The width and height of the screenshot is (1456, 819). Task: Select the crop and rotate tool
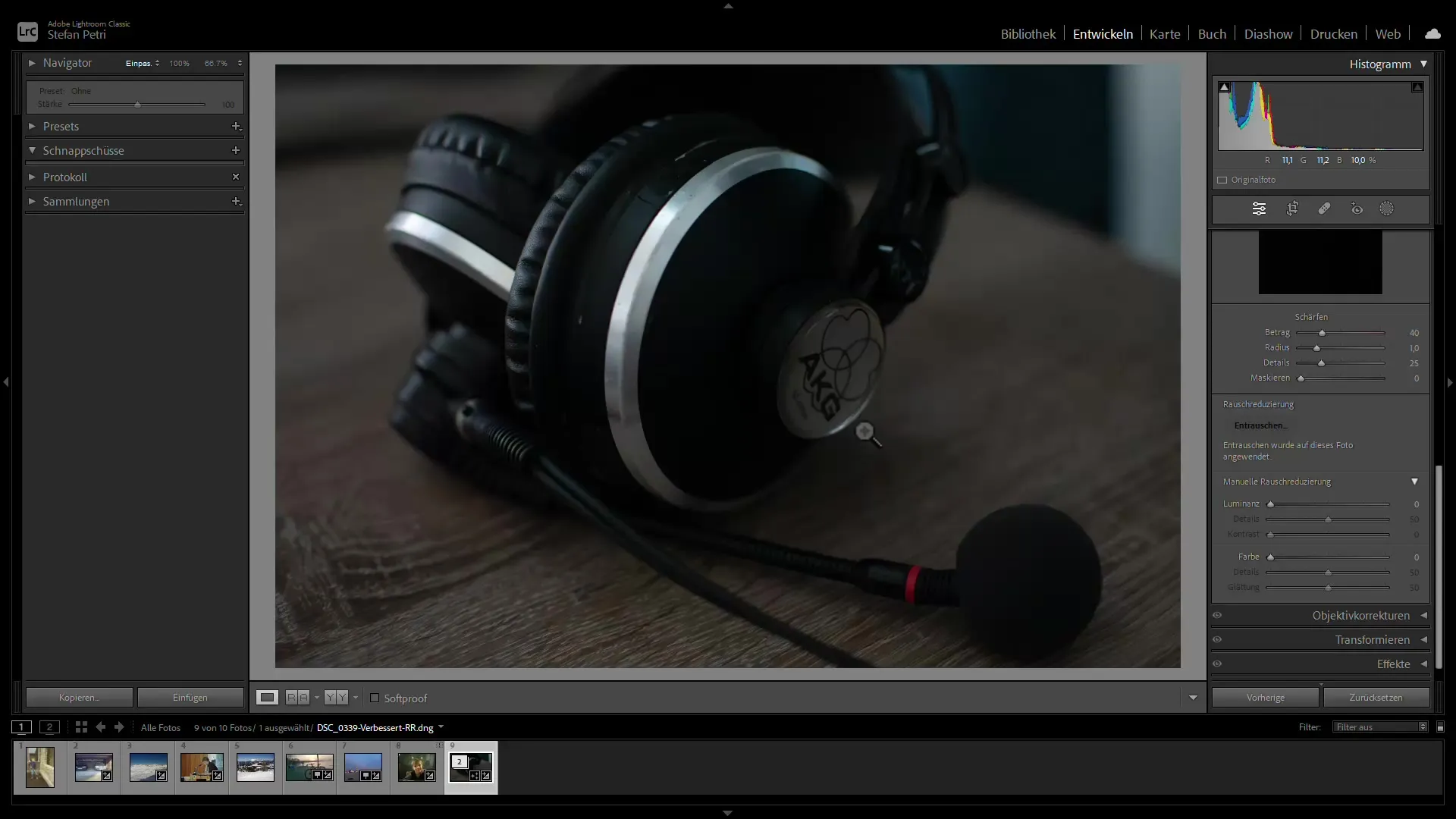[1292, 209]
